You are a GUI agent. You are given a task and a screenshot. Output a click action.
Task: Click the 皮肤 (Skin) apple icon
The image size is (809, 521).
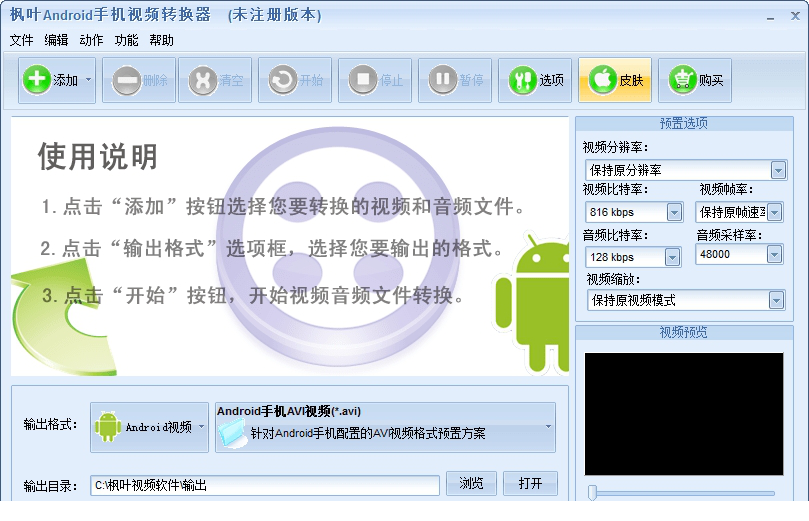point(603,80)
